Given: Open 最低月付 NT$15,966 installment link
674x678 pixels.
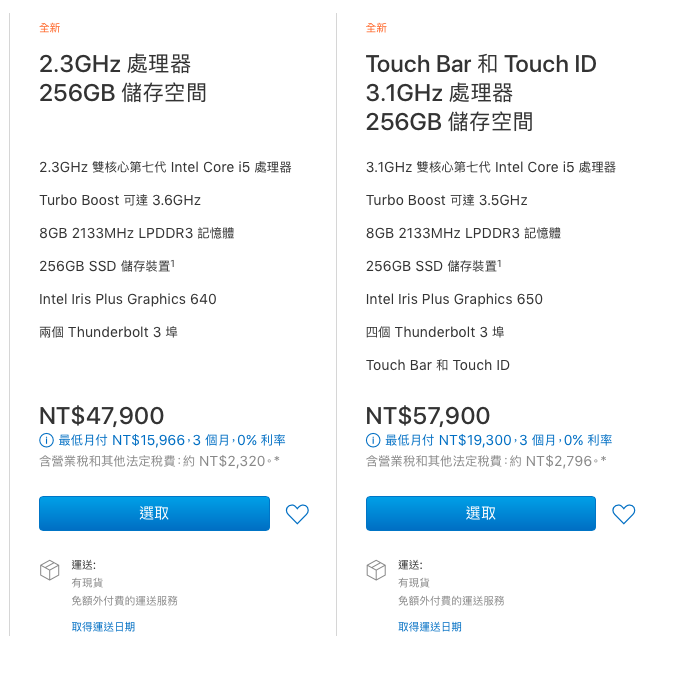Looking at the screenshot, I should (172, 440).
